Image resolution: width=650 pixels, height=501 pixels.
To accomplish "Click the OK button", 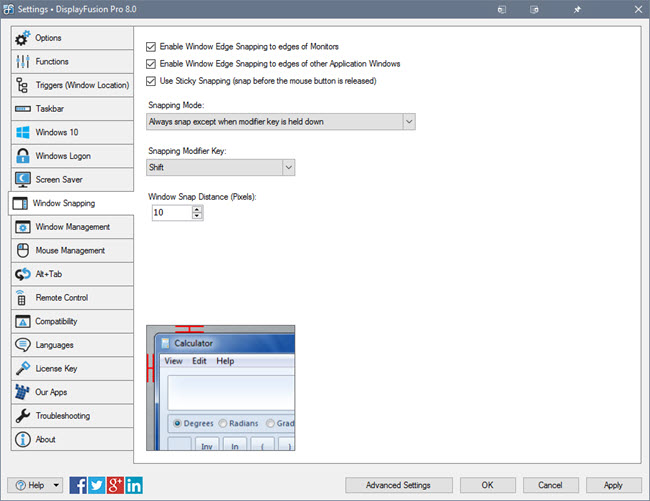I will 488,485.
